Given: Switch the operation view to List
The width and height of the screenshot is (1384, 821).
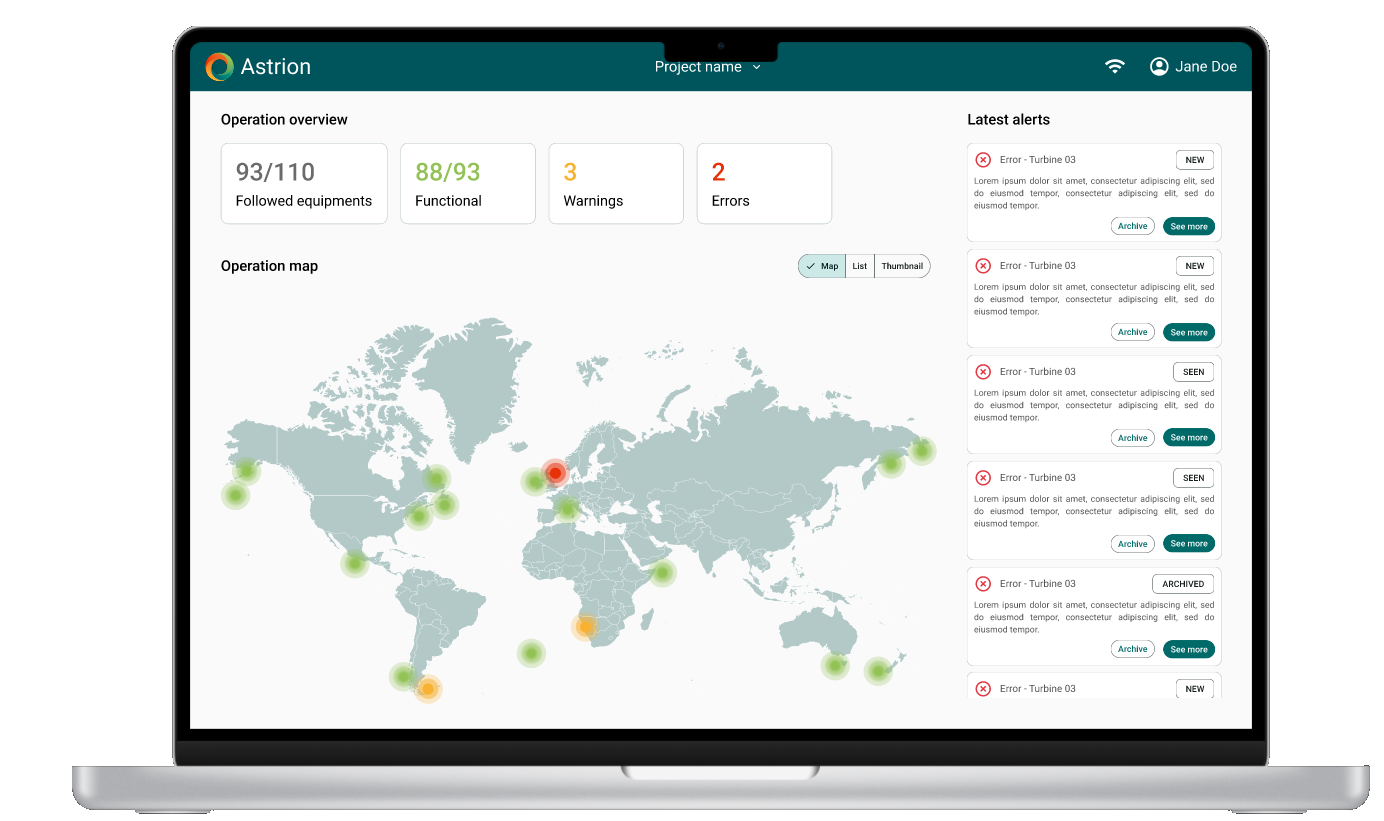Looking at the screenshot, I should coord(860,266).
